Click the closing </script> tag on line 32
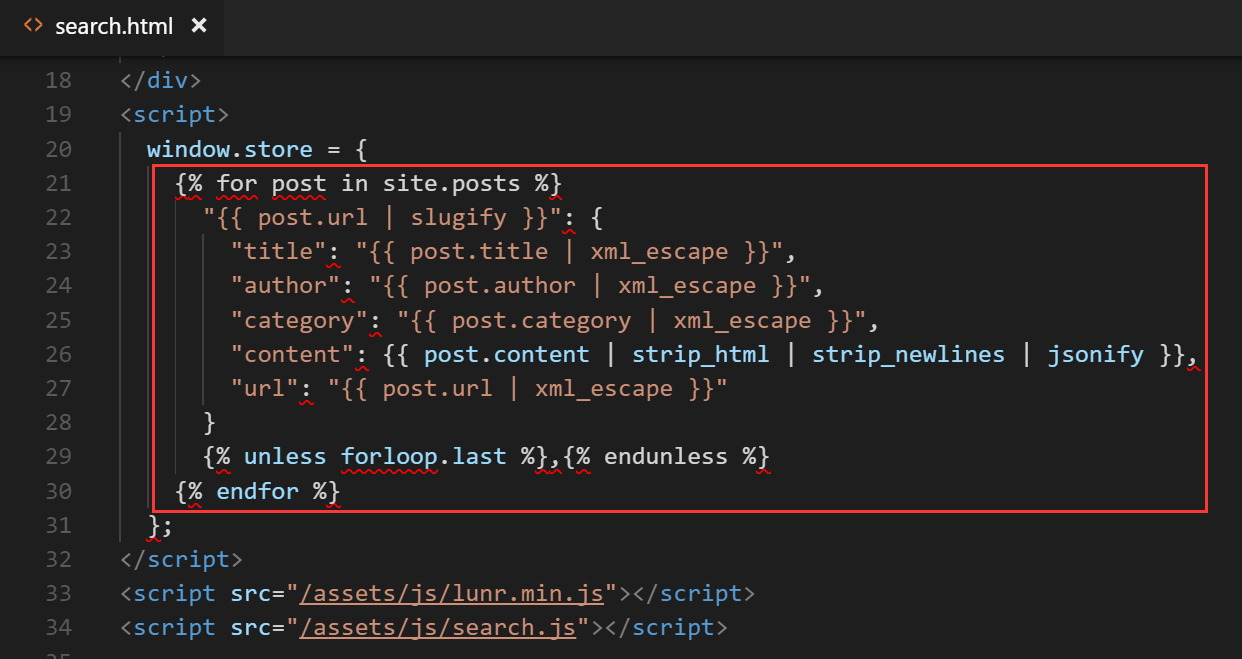Viewport: 1242px width, 659px height. pyautogui.click(x=181, y=560)
